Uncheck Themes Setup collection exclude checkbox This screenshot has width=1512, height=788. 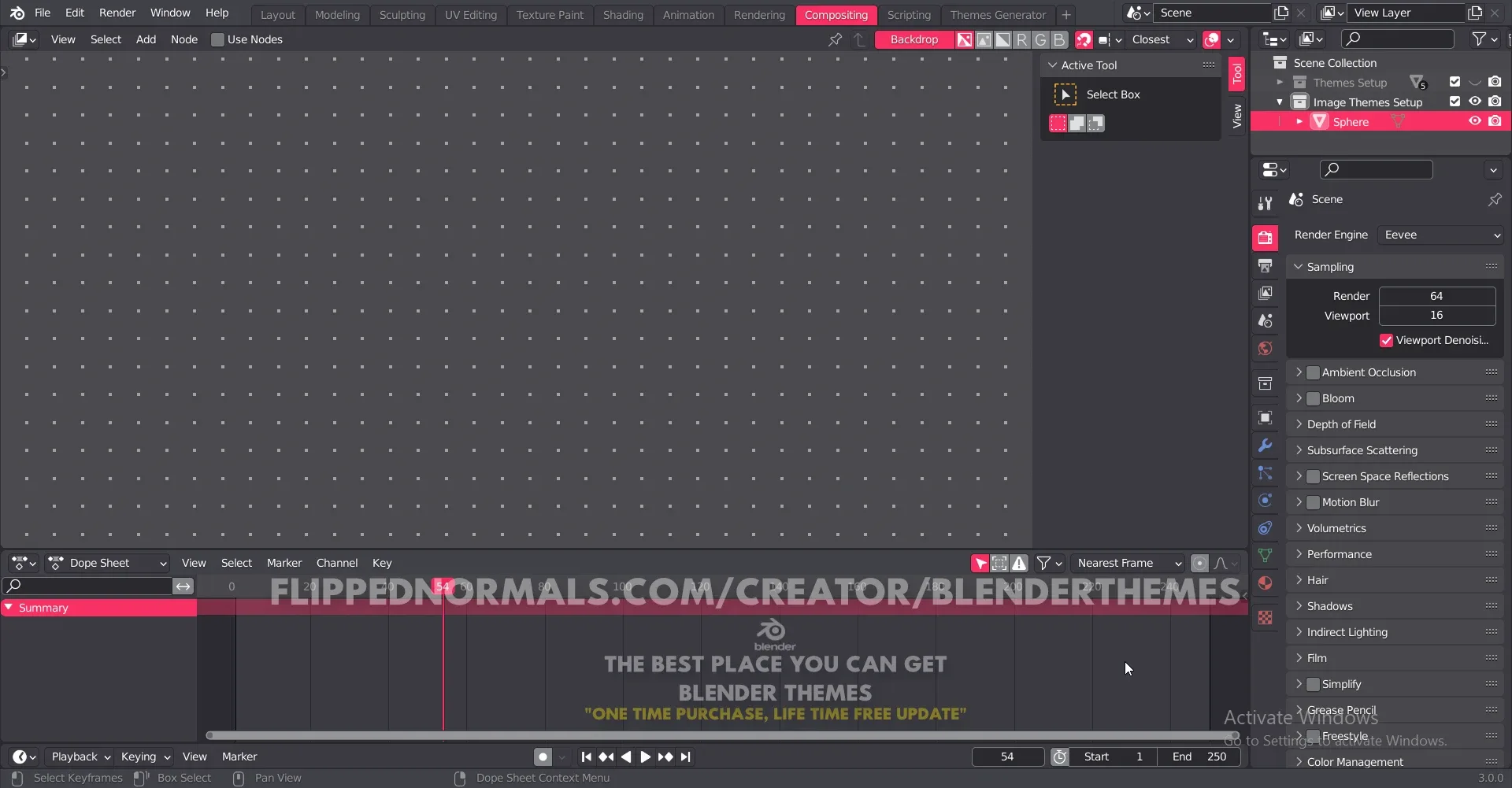pyautogui.click(x=1455, y=82)
